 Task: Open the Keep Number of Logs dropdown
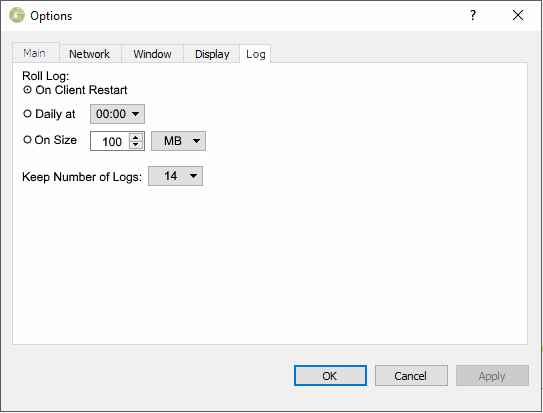[x=176, y=176]
